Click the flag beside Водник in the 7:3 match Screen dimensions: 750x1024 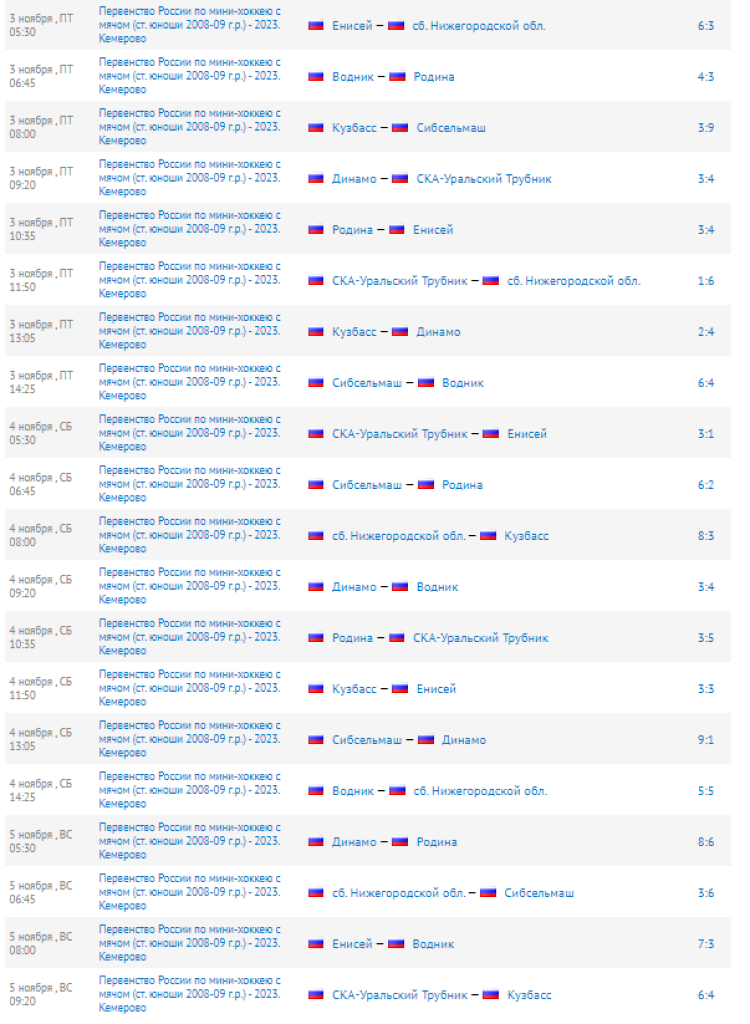[396, 943]
